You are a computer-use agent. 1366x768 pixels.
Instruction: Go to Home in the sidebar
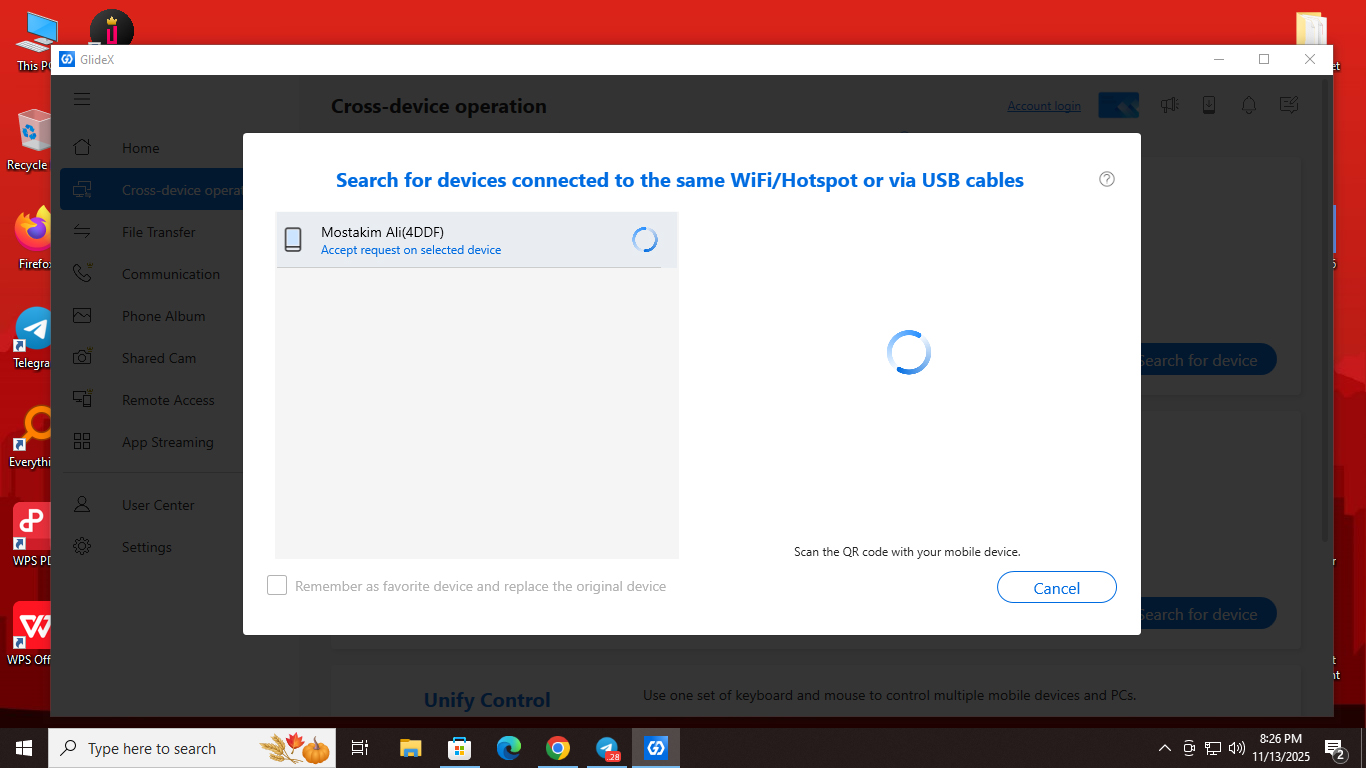[x=140, y=148]
